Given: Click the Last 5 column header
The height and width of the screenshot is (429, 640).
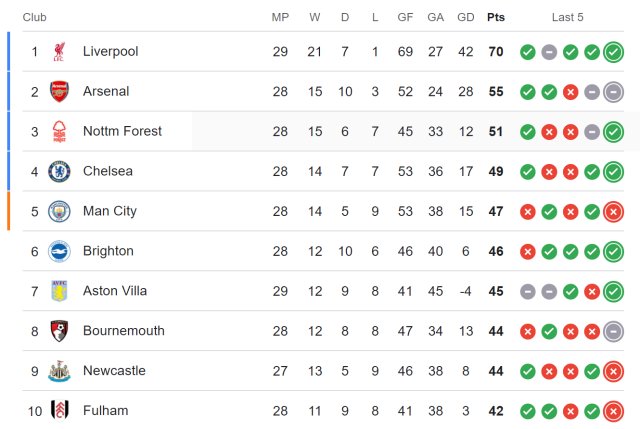Looking at the screenshot, I should (567, 17).
